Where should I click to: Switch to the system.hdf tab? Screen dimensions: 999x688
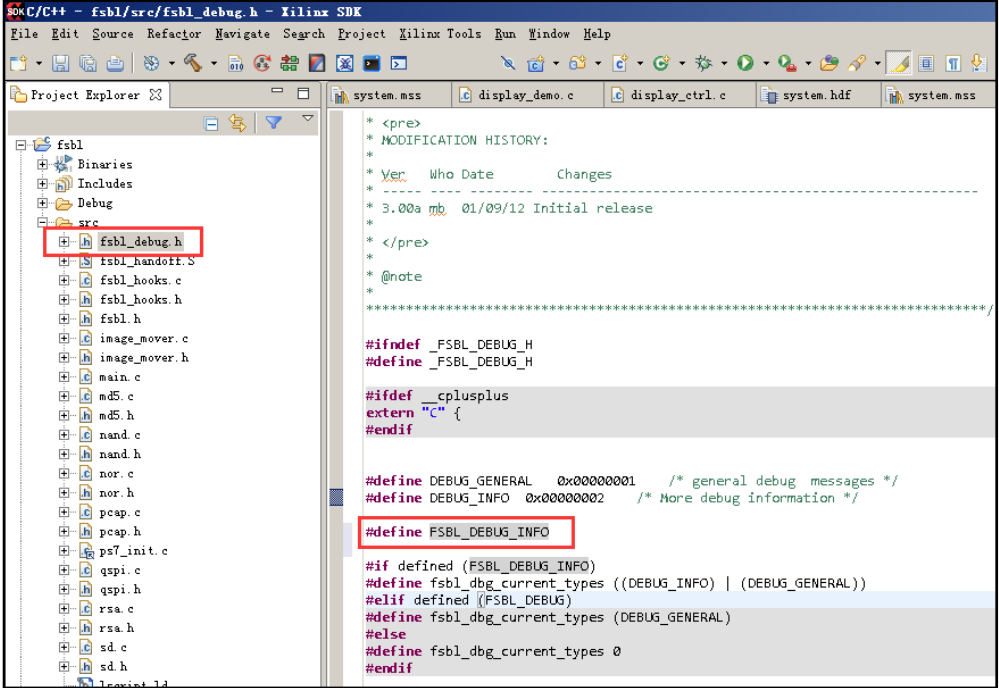817,95
